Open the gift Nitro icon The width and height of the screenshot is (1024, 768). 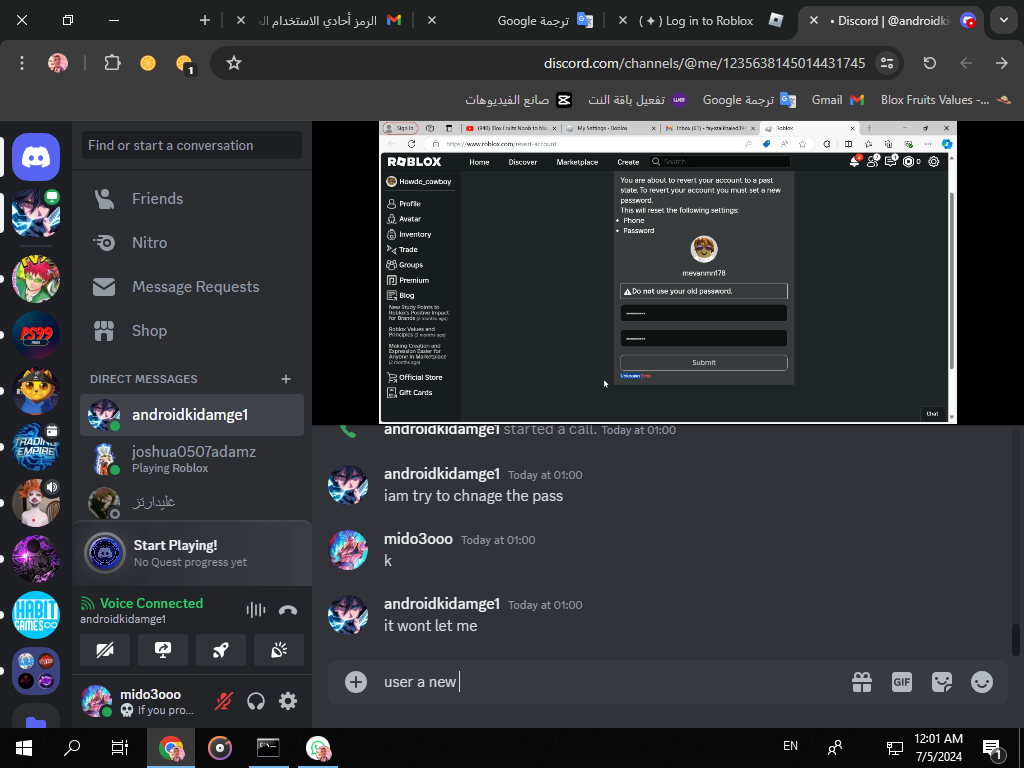pyautogui.click(x=862, y=682)
